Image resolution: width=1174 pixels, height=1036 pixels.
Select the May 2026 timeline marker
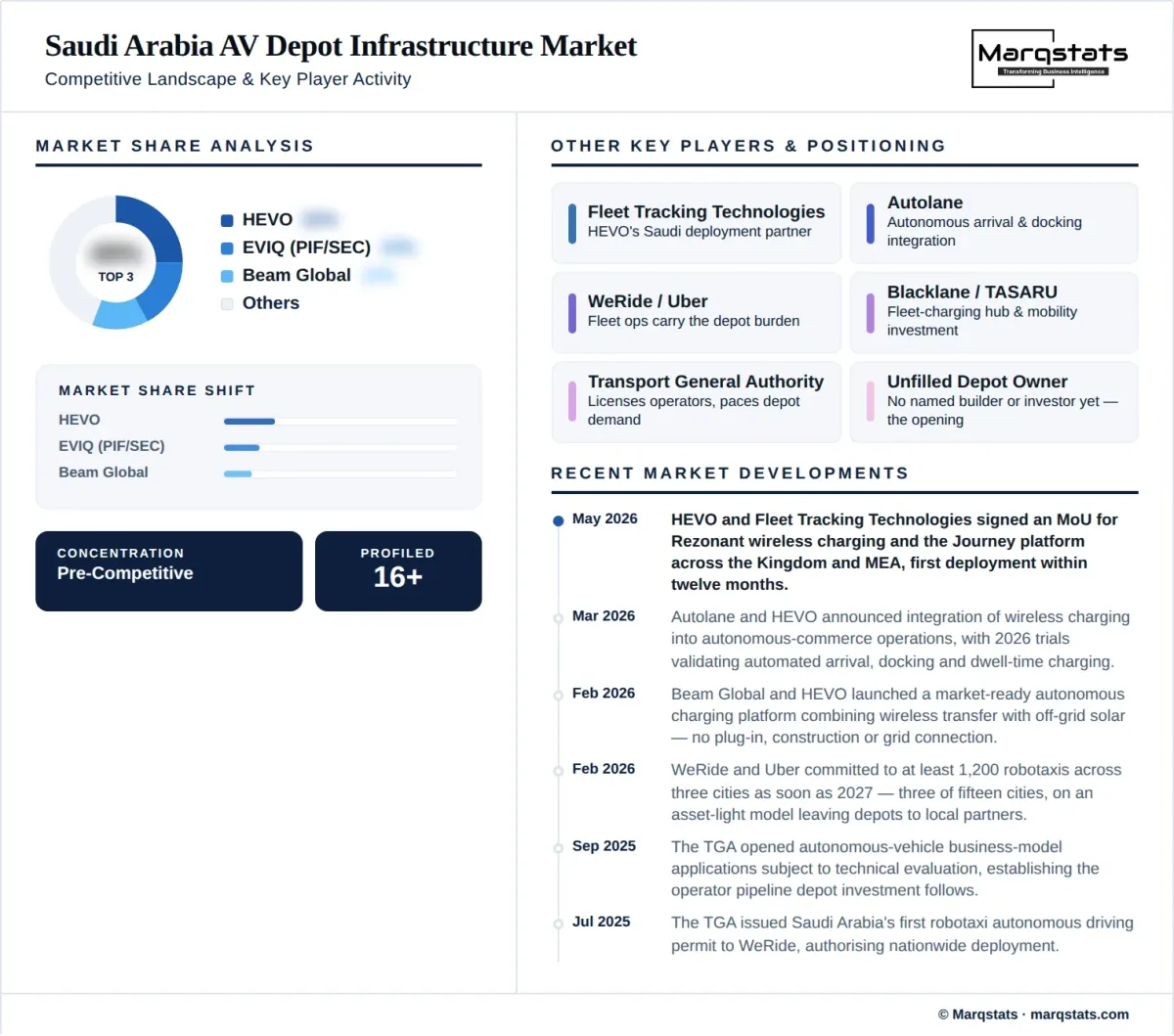pyautogui.click(x=559, y=520)
